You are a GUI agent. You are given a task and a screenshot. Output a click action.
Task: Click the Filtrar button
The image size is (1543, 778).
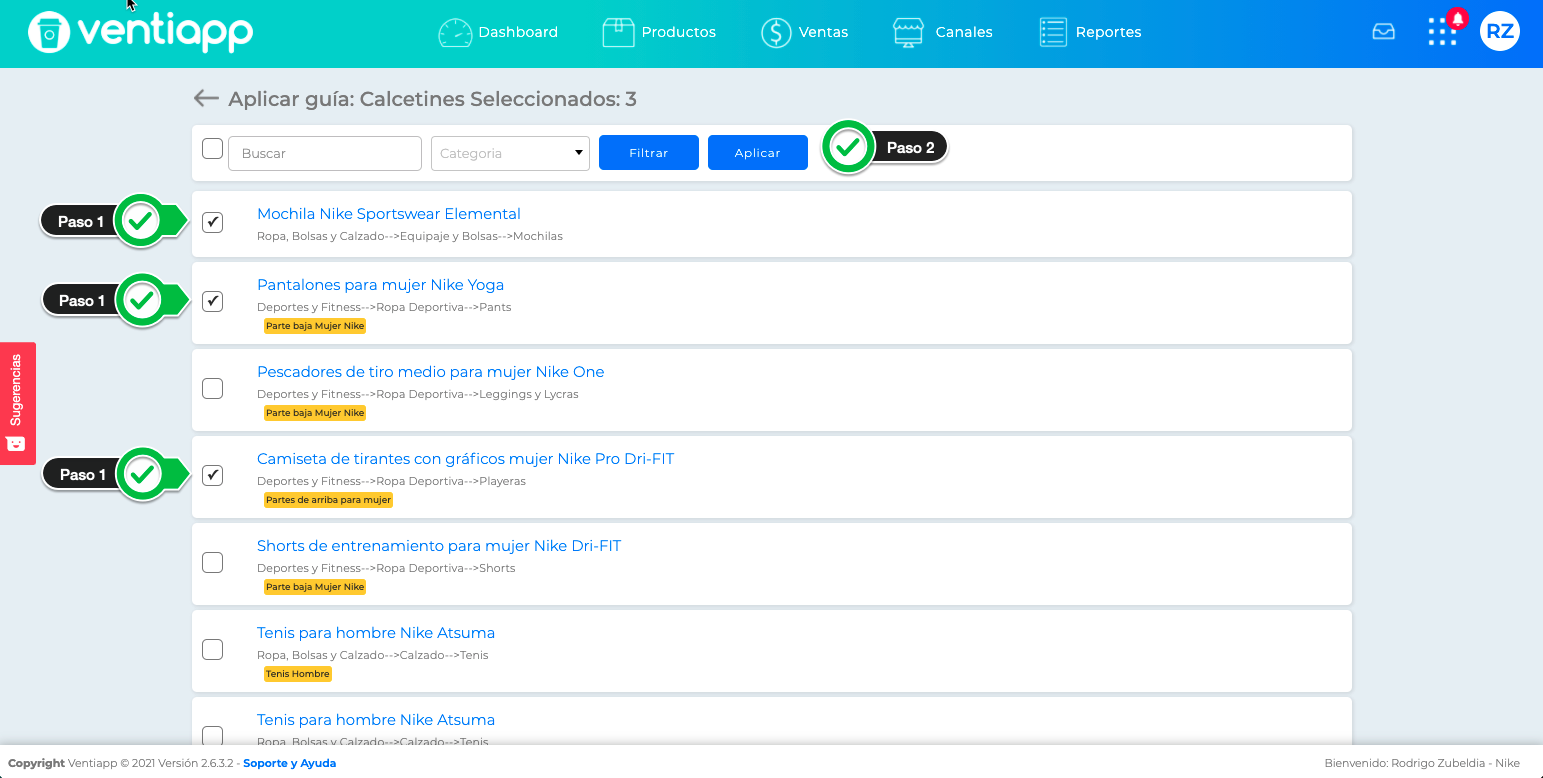(649, 153)
